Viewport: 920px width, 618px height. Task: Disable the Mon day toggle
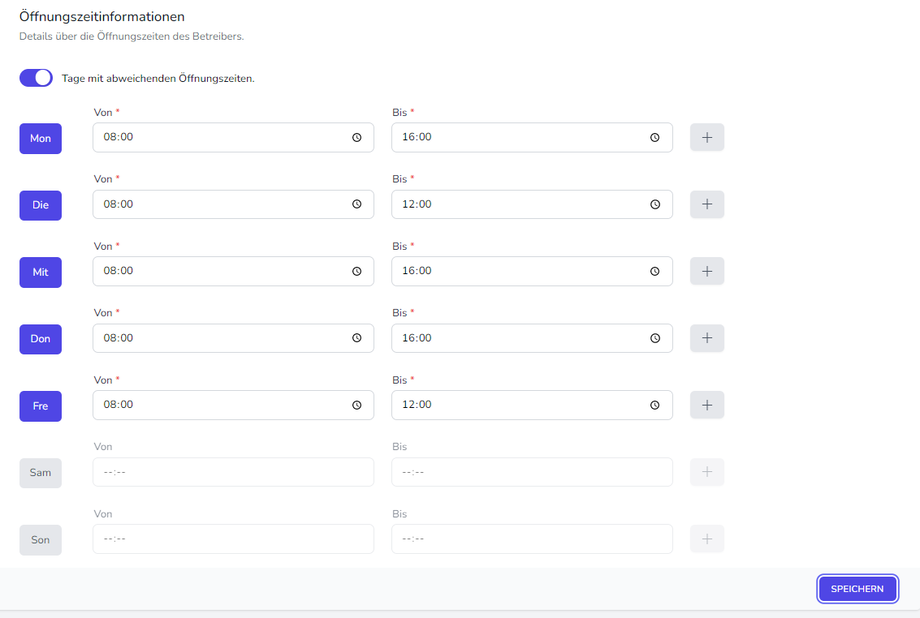(40, 138)
